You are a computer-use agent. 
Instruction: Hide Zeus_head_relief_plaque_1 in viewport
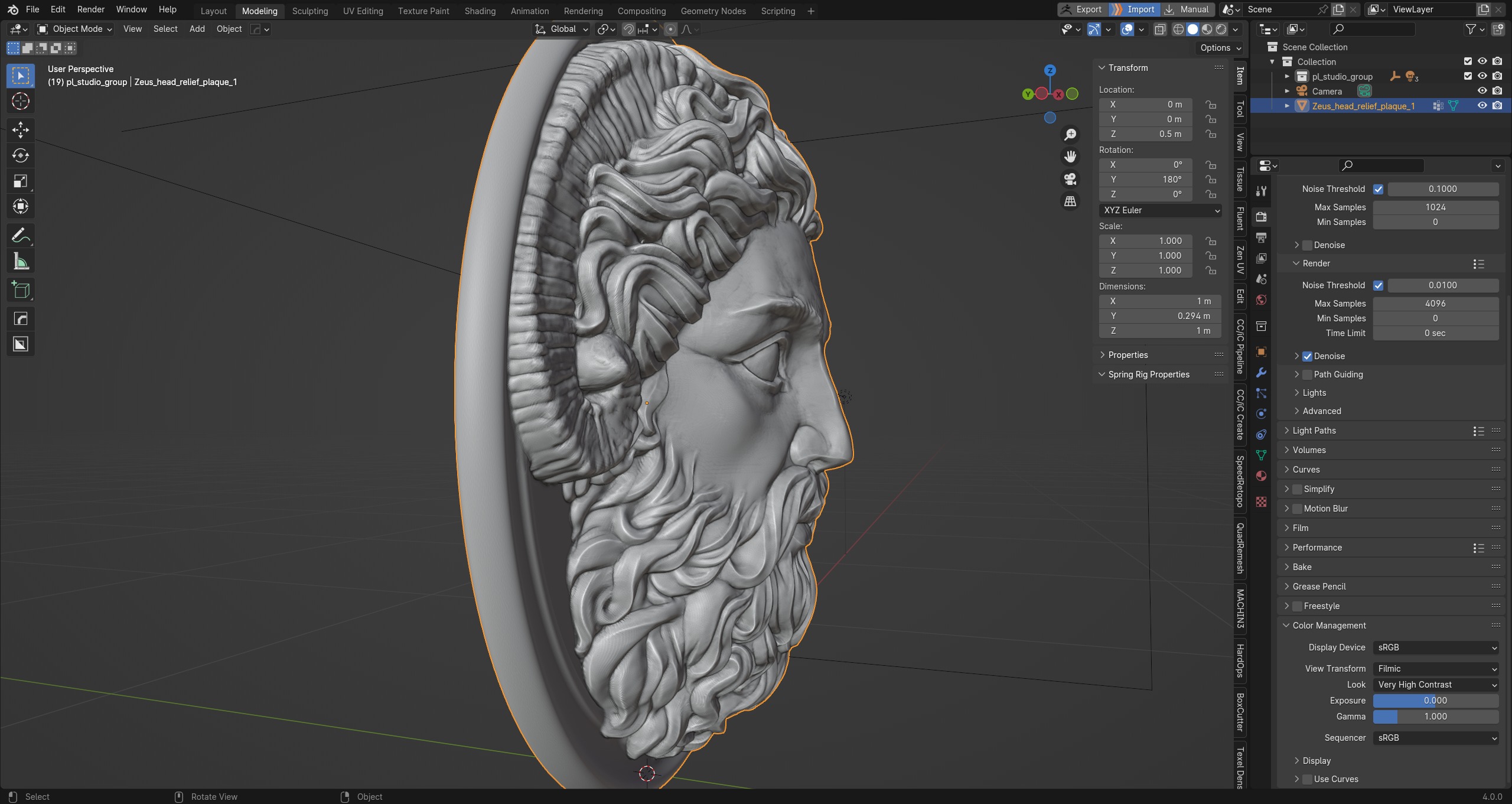tap(1482, 106)
